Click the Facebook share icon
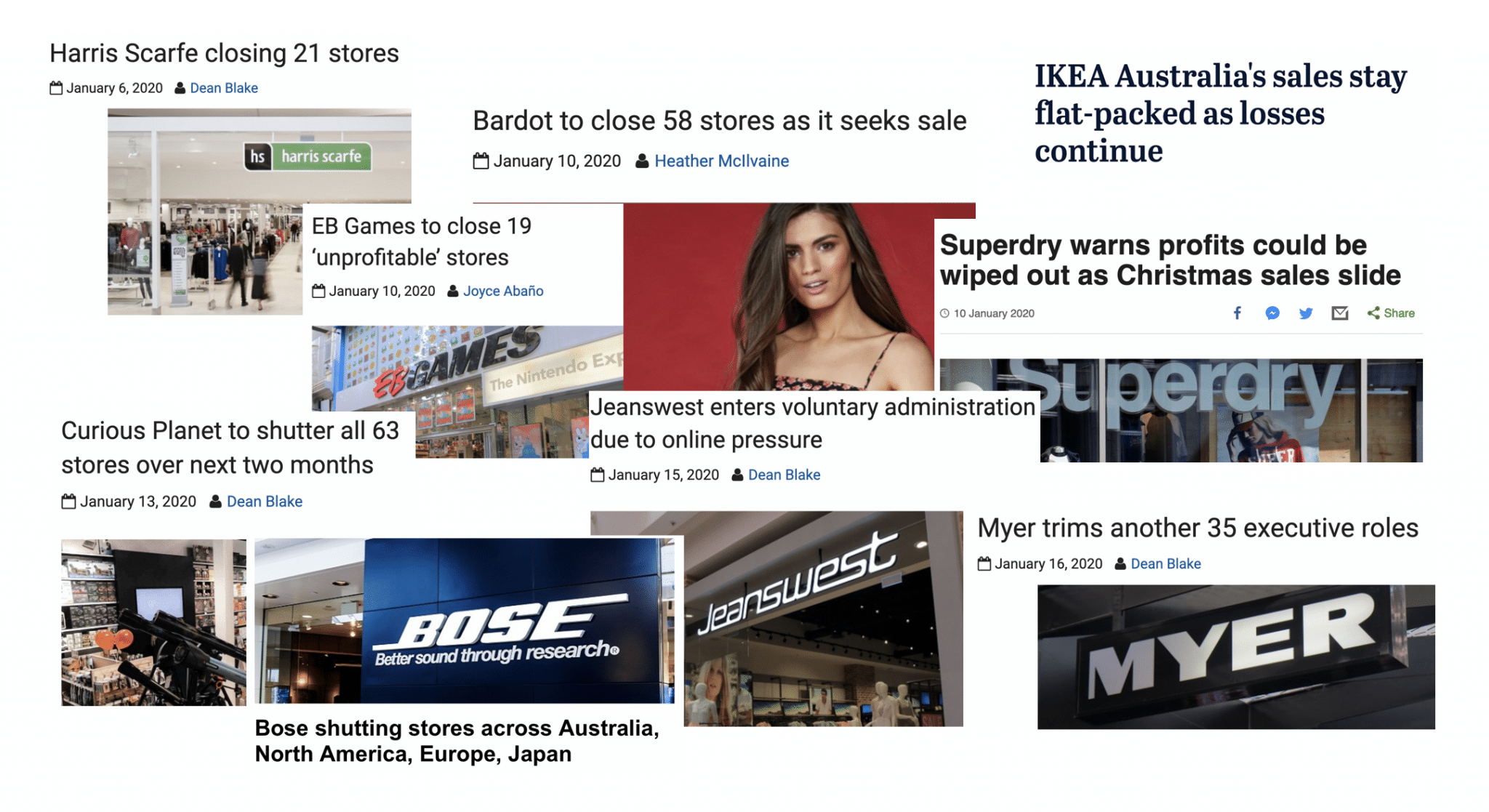Viewport: 1489px width, 812px height. pyautogui.click(x=1237, y=313)
